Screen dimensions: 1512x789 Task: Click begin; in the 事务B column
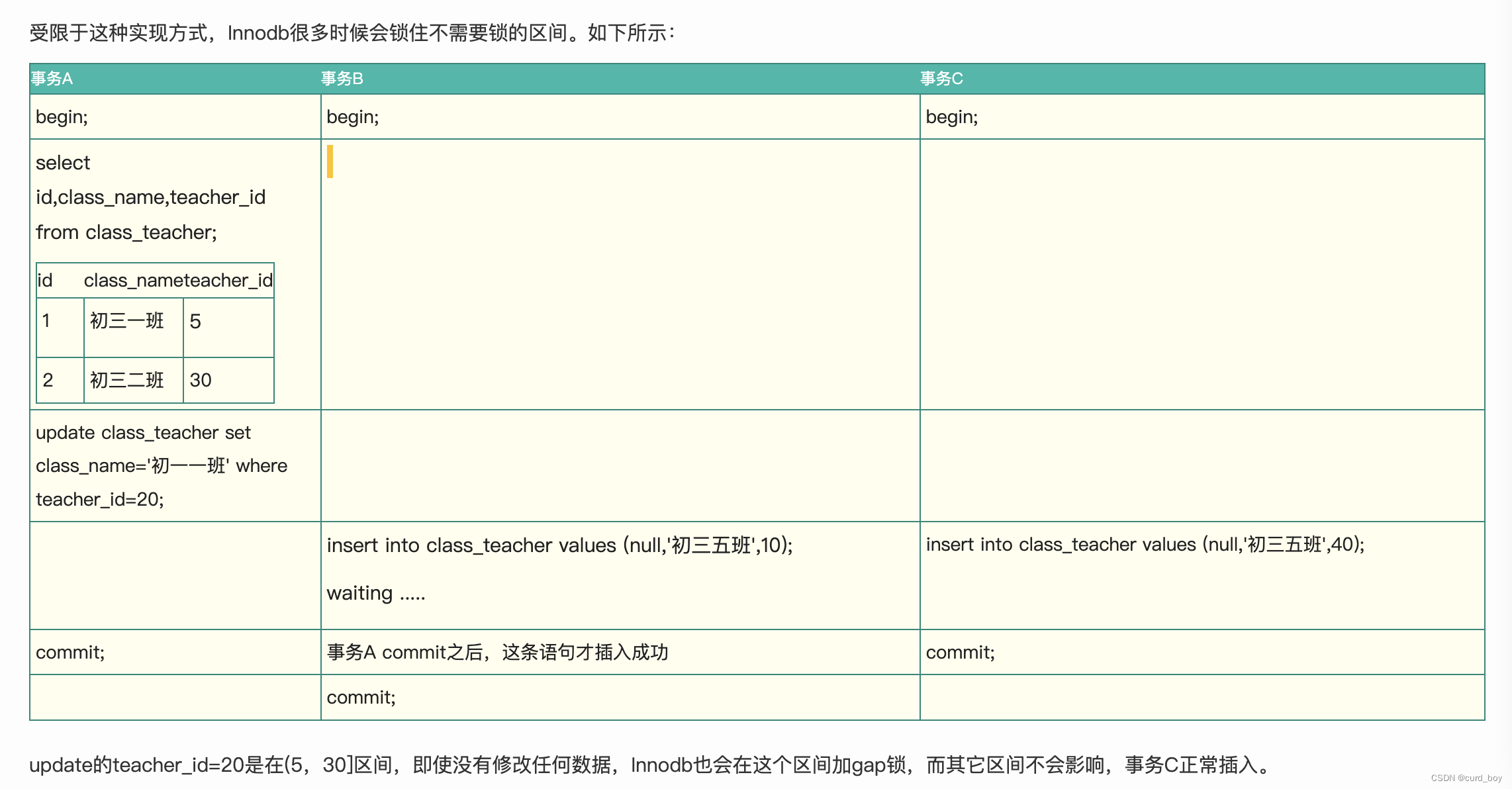[x=353, y=117]
